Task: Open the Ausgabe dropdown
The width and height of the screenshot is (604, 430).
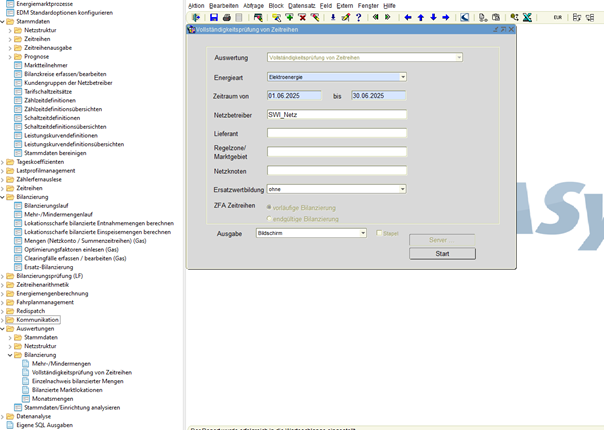Action: [363, 233]
